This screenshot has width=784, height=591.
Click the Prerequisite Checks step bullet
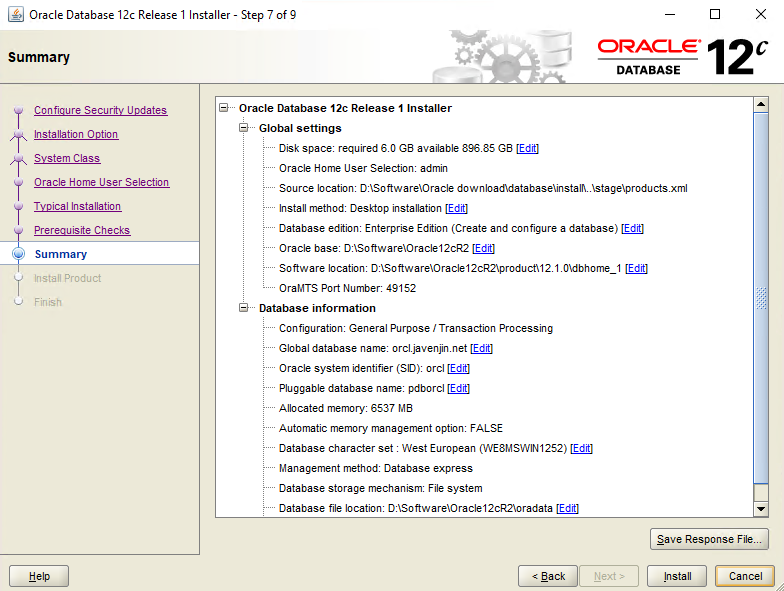(x=18, y=230)
